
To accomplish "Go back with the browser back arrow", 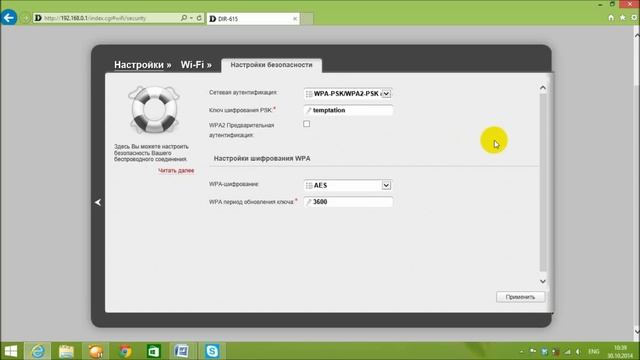I will pyautogui.click(x=9, y=18).
